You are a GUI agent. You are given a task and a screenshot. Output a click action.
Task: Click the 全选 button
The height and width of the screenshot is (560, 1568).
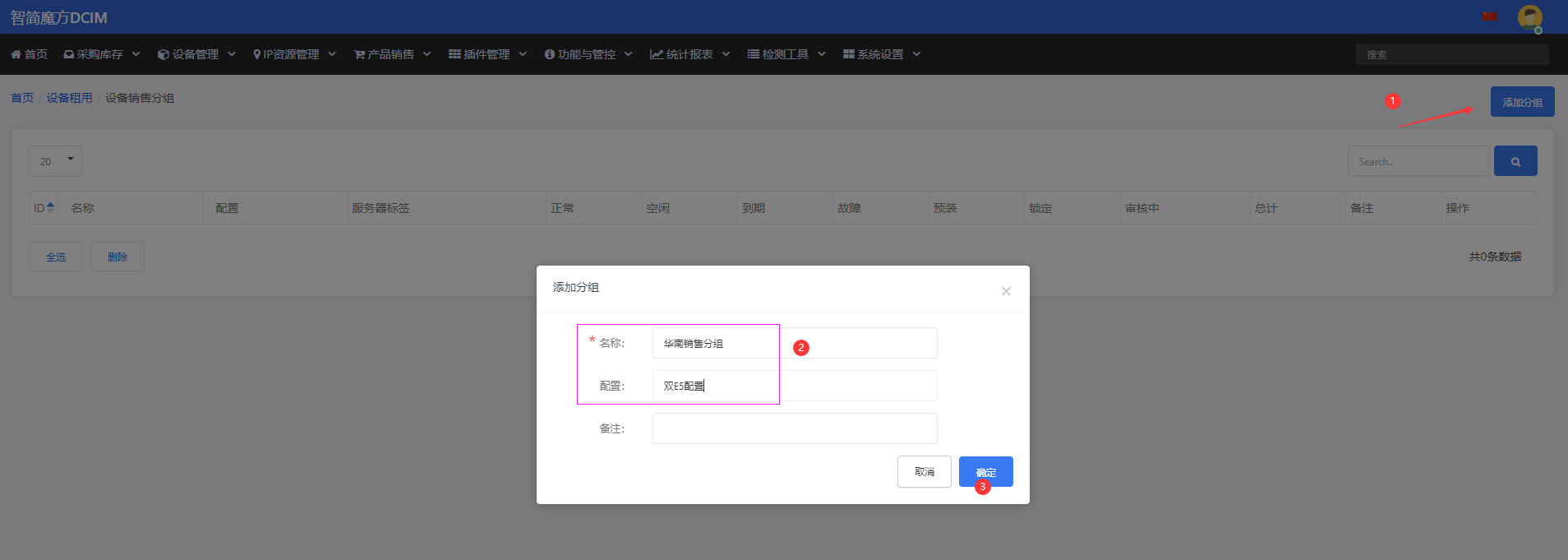coord(56,257)
